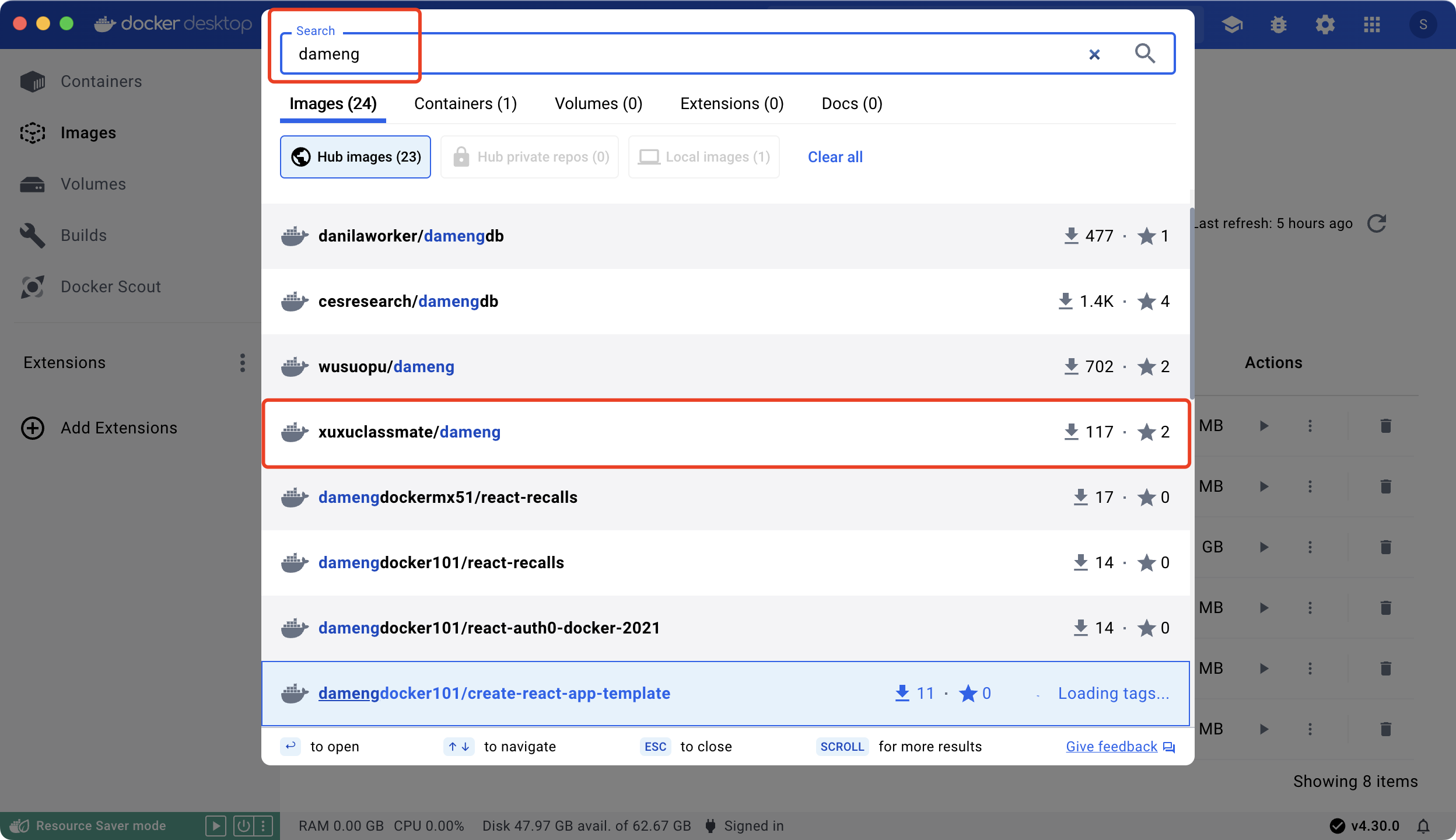Delete the image in the GB-sized row
The width and height of the screenshot is (1456, 840).
1386,547
